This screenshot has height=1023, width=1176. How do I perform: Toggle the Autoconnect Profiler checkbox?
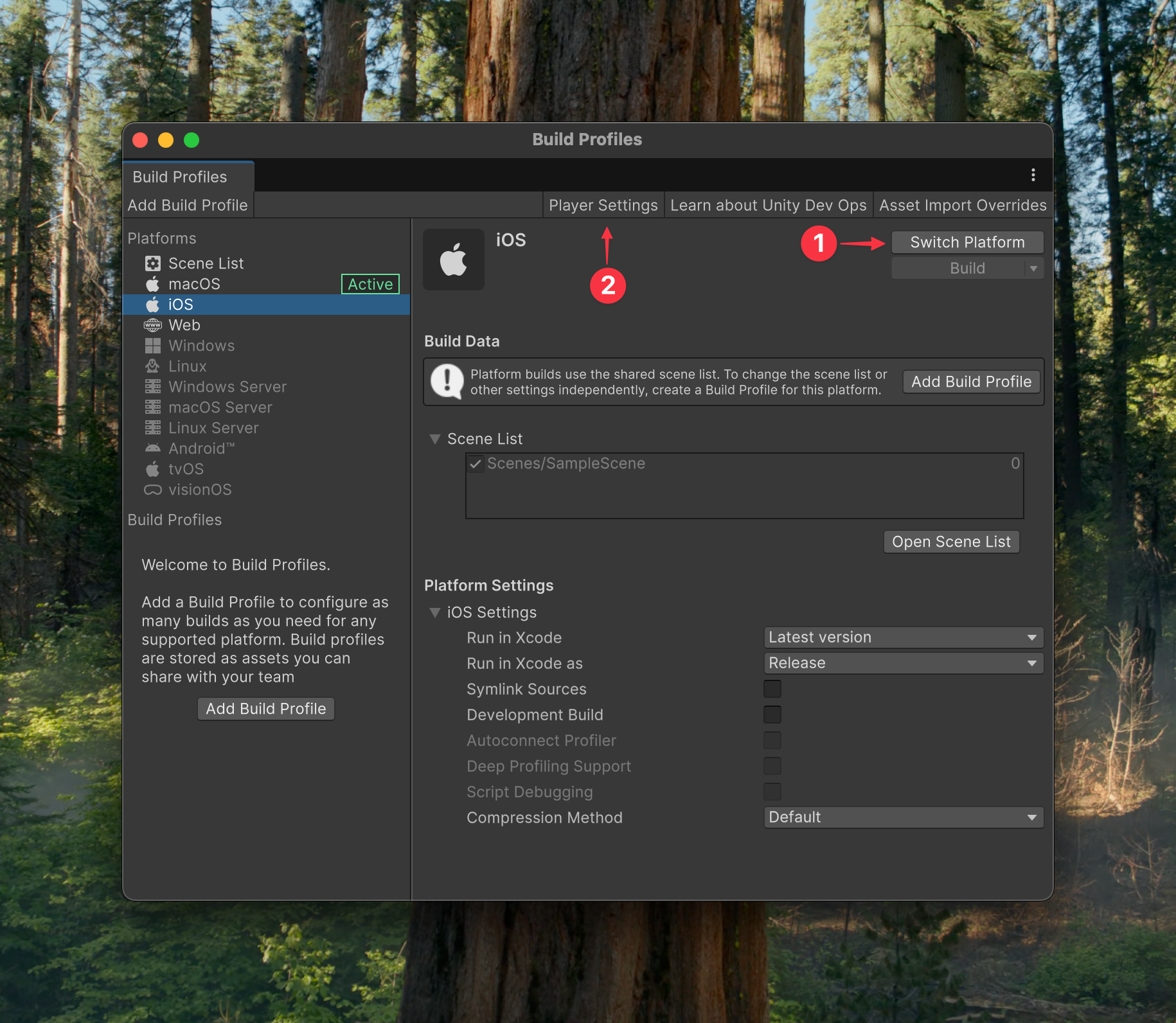click(772, 740)
